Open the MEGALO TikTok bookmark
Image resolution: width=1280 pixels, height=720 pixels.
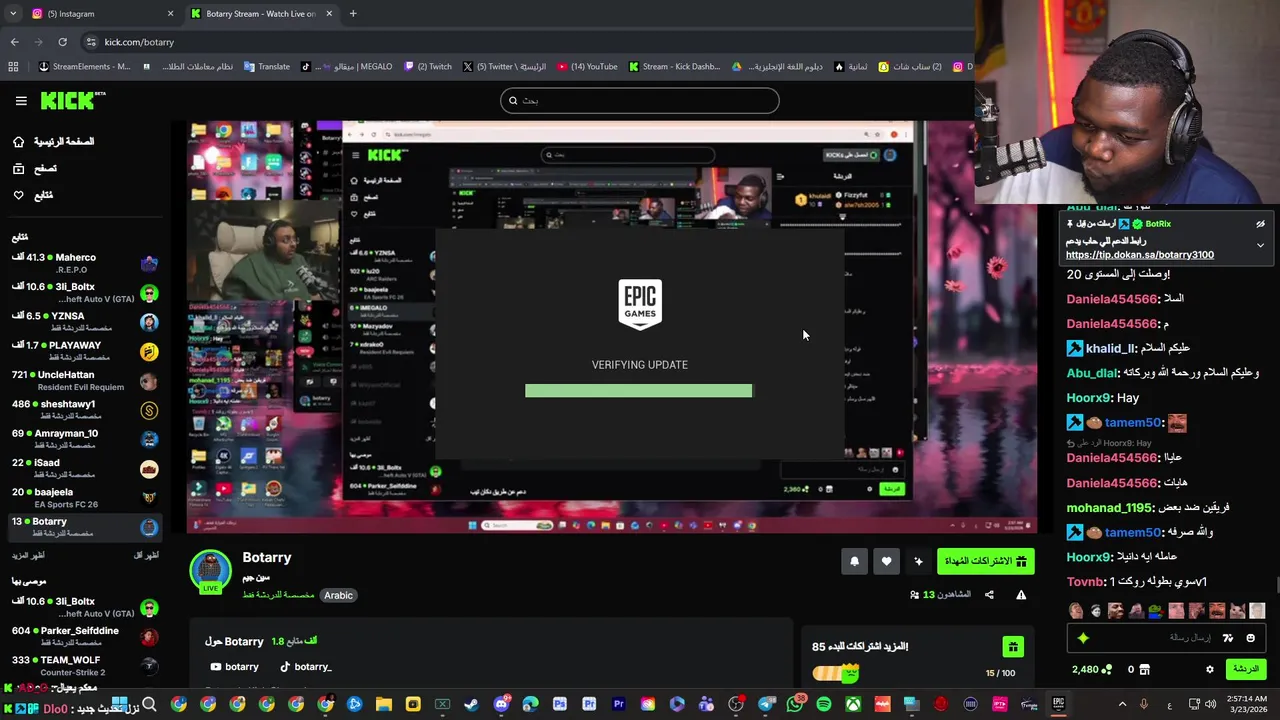click(x=348, y=67)
